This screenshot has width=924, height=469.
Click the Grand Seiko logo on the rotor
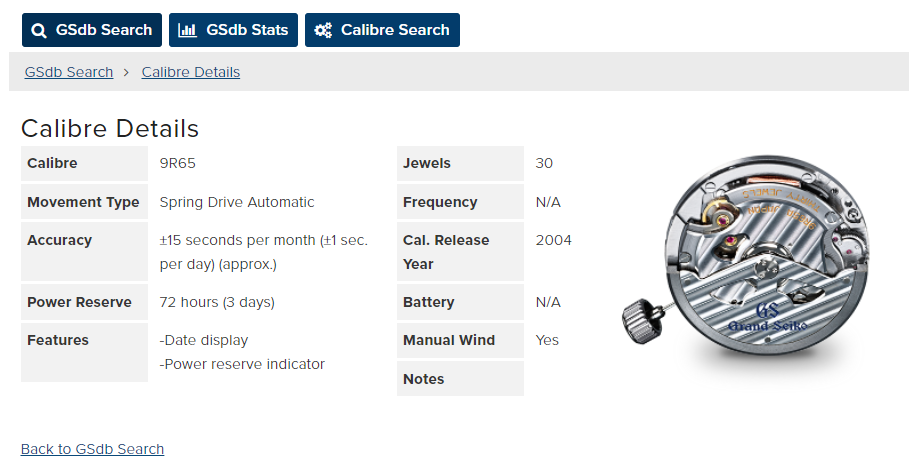coord(767,318)
